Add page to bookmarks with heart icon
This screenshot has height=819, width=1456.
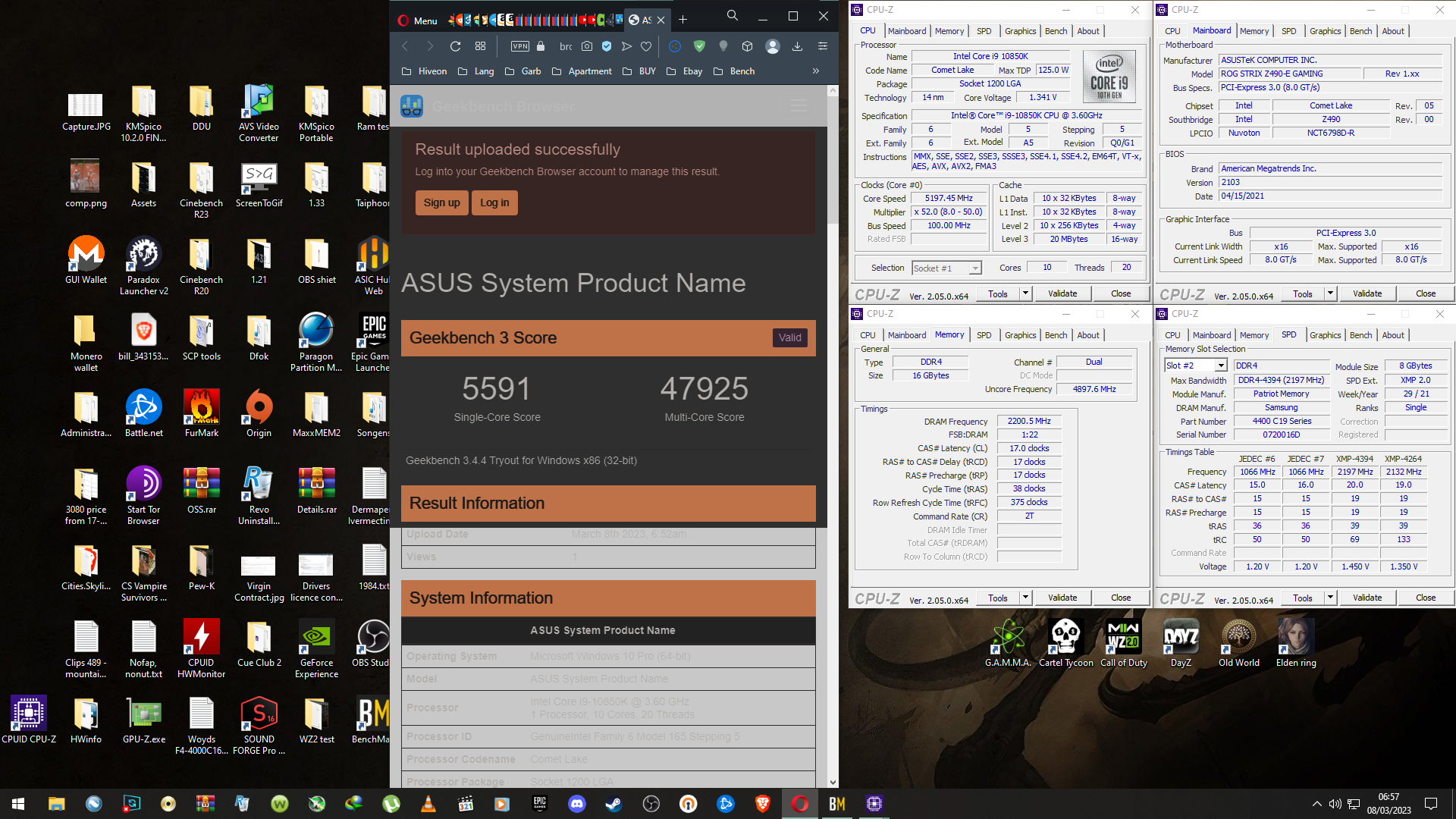click(646, 46)
